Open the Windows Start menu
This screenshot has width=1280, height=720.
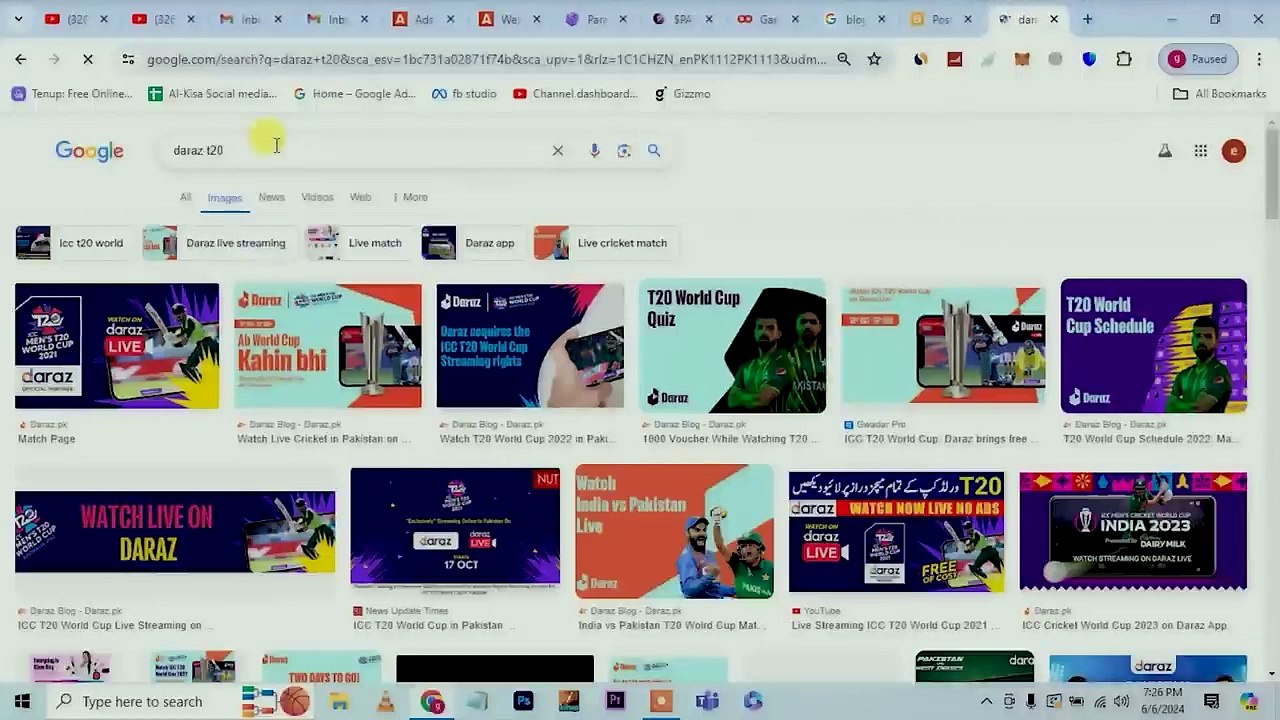pos(22,701)
